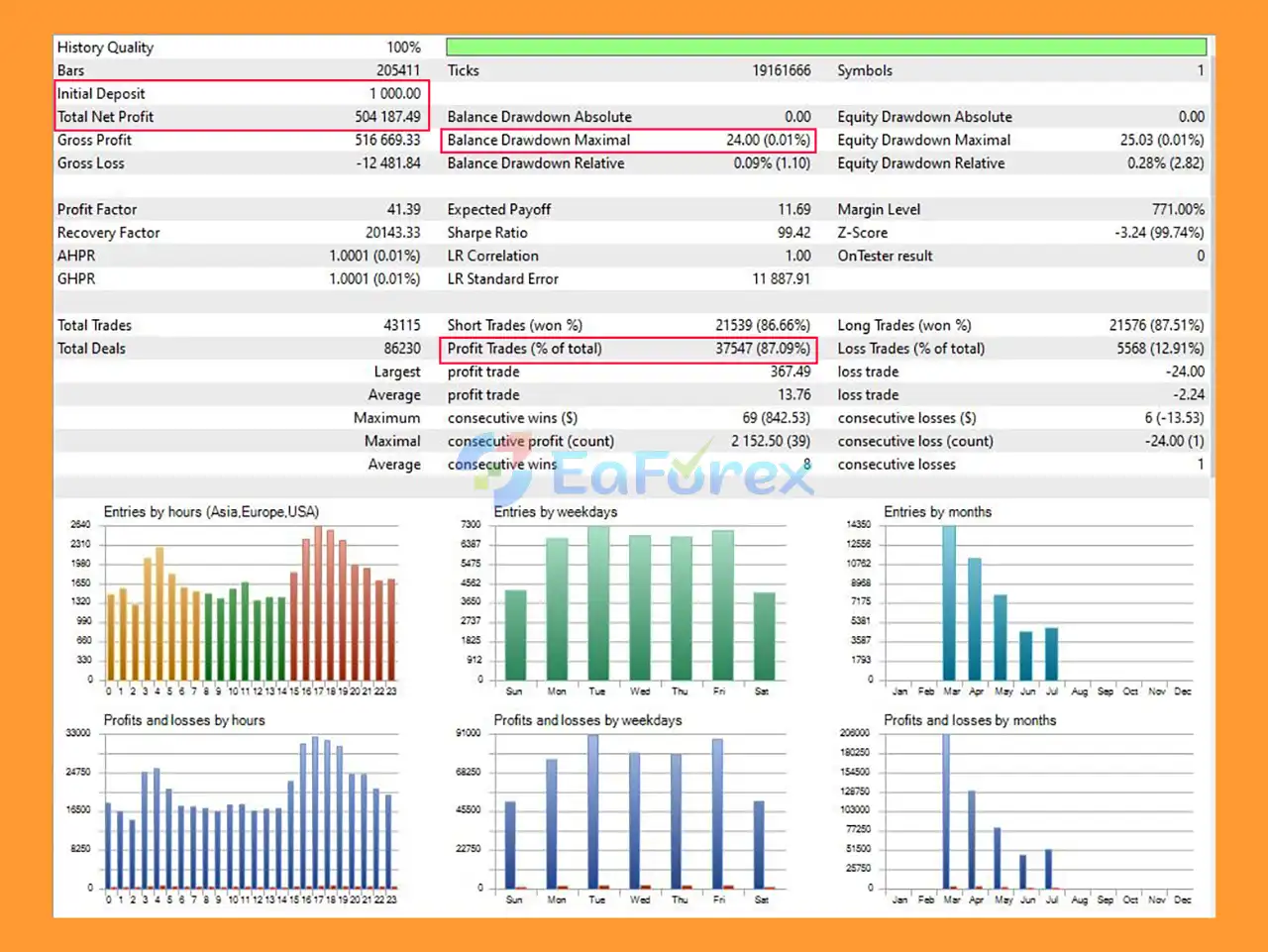This screenshot has width=1268, height=952.
Task: Click the Equity Drawdown Relative label
Action: pos(920,163)
